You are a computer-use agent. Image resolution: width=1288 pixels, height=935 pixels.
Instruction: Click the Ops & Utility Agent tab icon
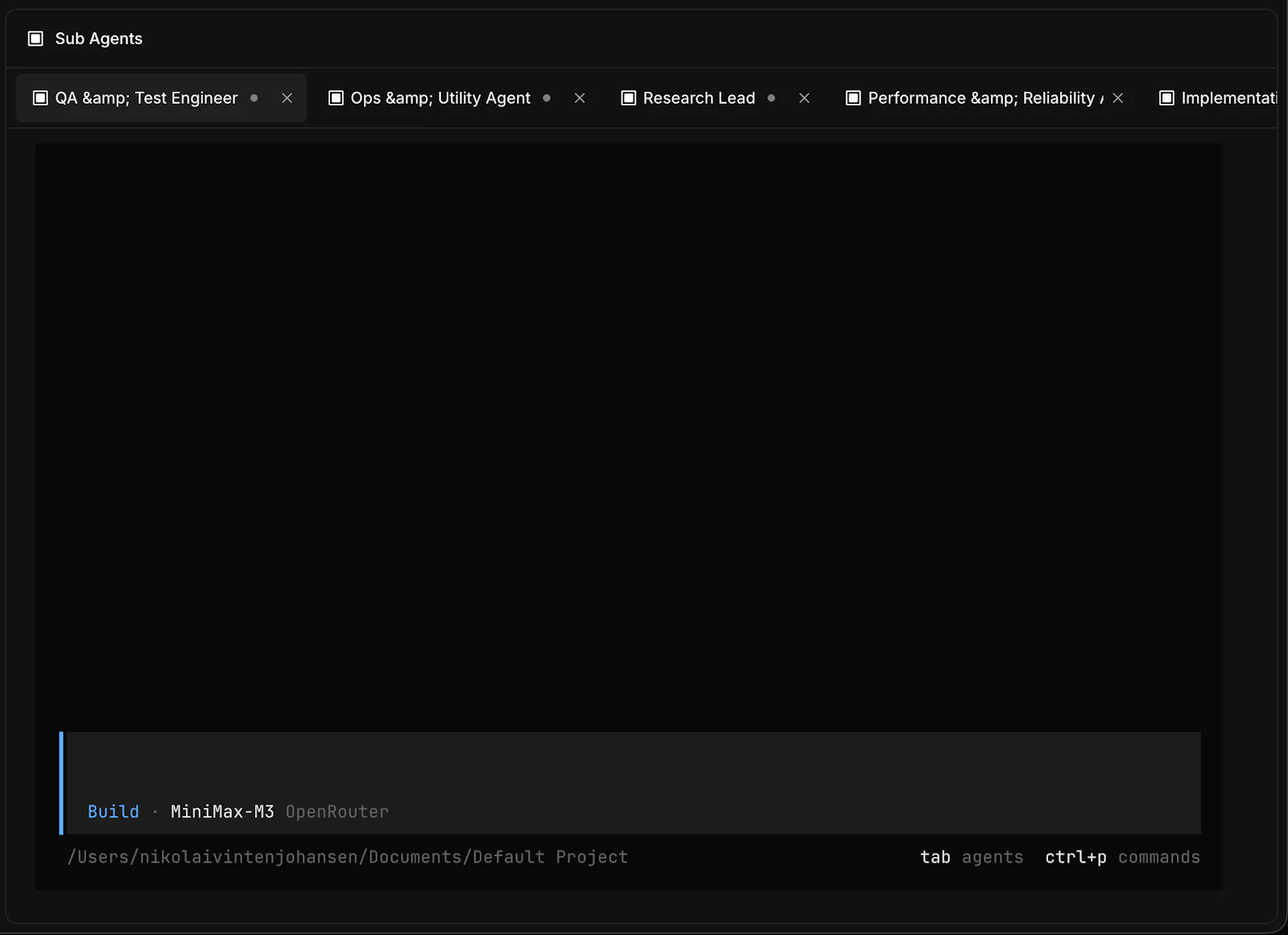pos(336,98)
